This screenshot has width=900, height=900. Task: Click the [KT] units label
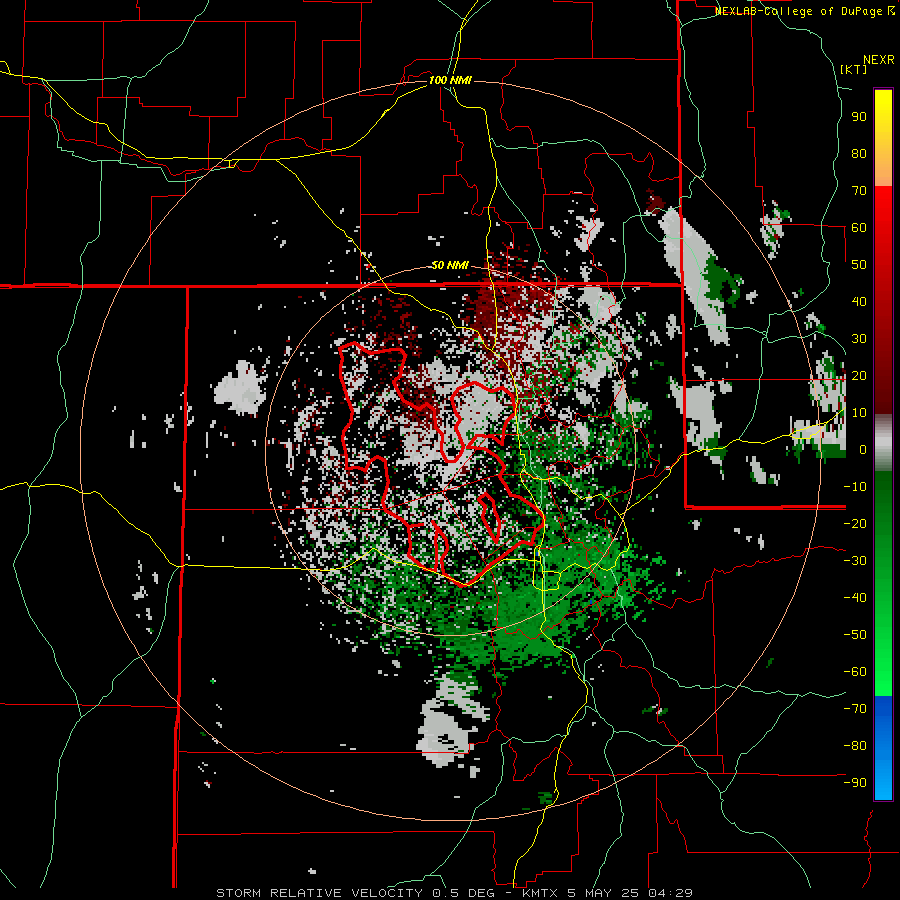[854, 69]
